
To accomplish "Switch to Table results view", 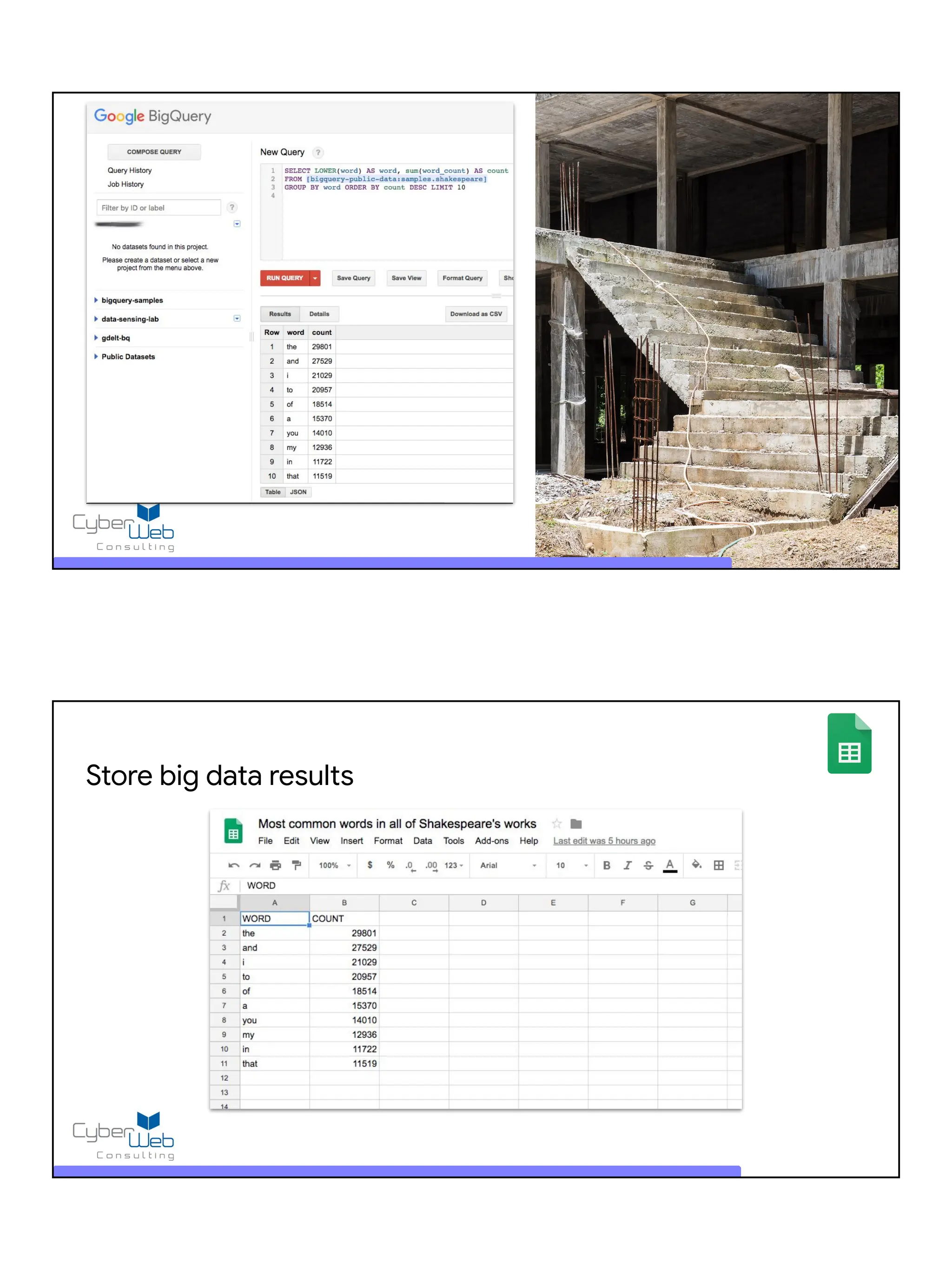I will click(273, 492).
